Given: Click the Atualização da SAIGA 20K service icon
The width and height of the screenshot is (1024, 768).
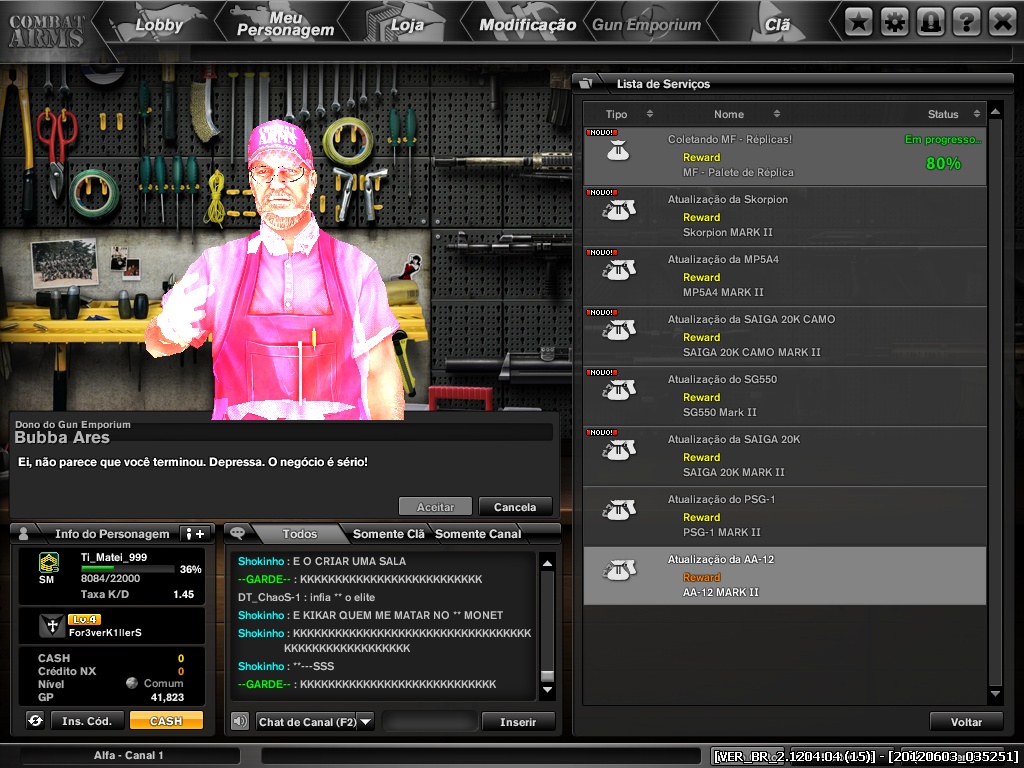Looking at the screenshot, I should [618, 451].
